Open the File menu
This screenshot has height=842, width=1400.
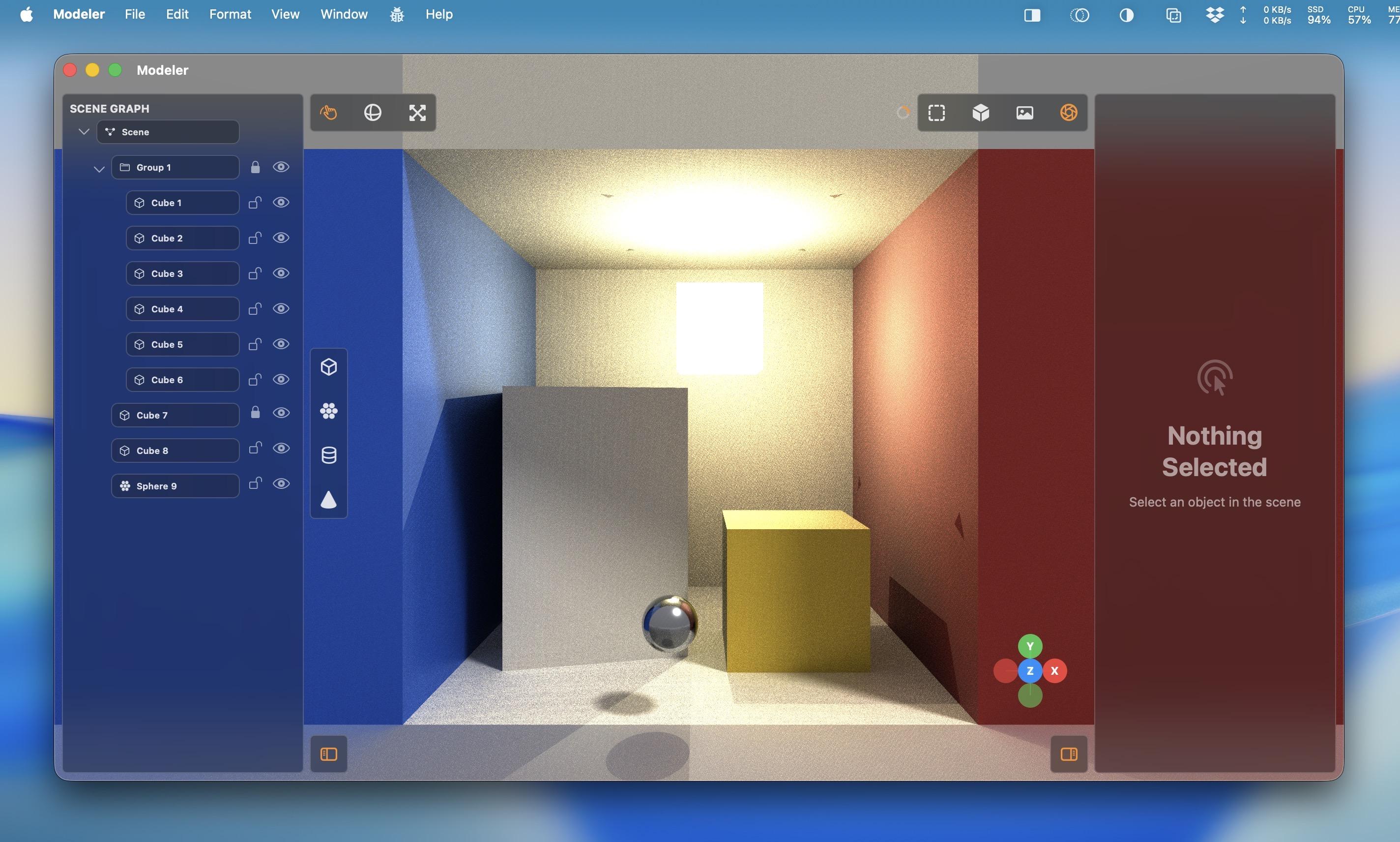click(135, 14)
